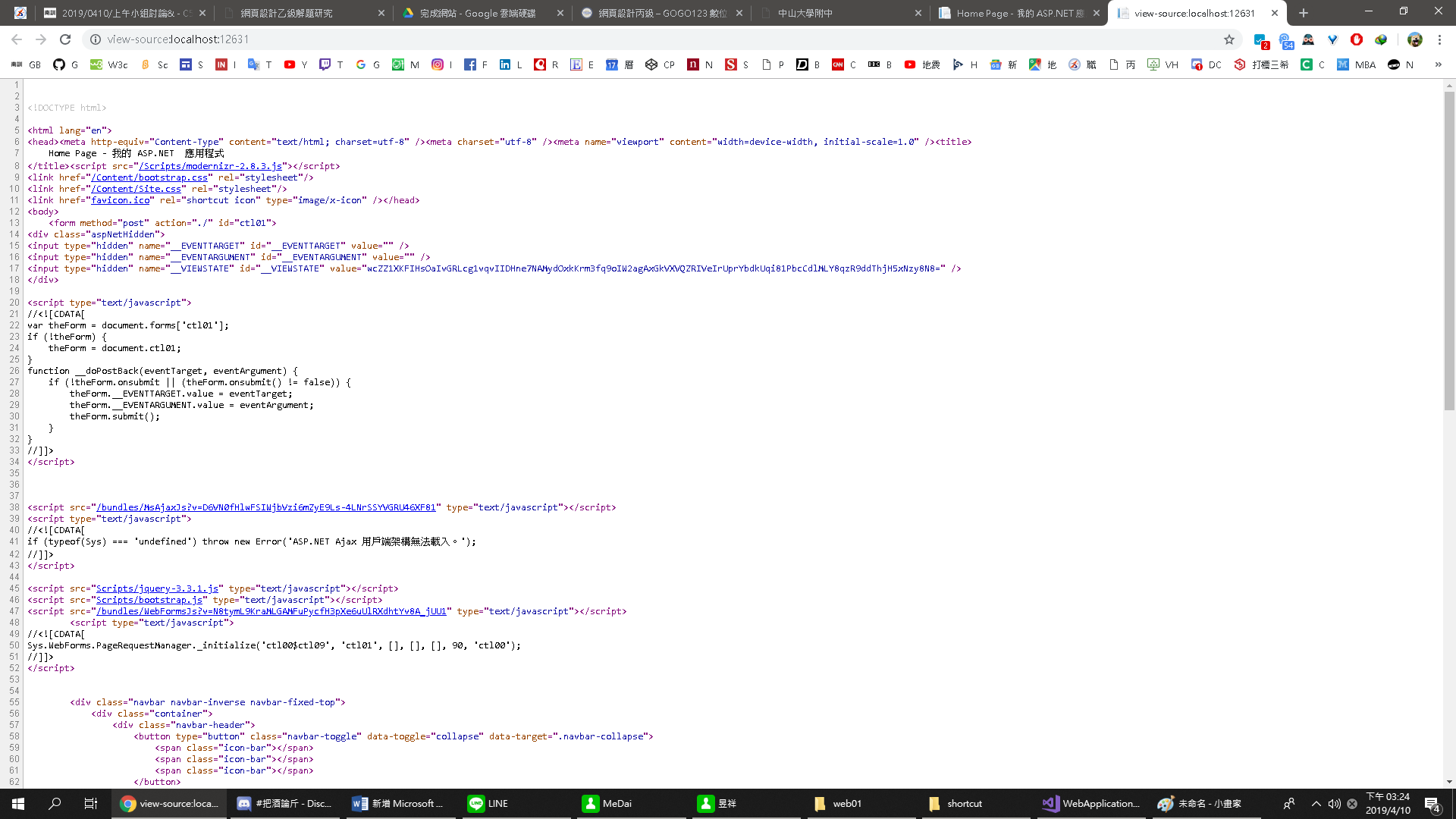Viewport: 1456px width, 819px height.
Task: Open Windows taskbar search
Action: [x=55, y=804]
